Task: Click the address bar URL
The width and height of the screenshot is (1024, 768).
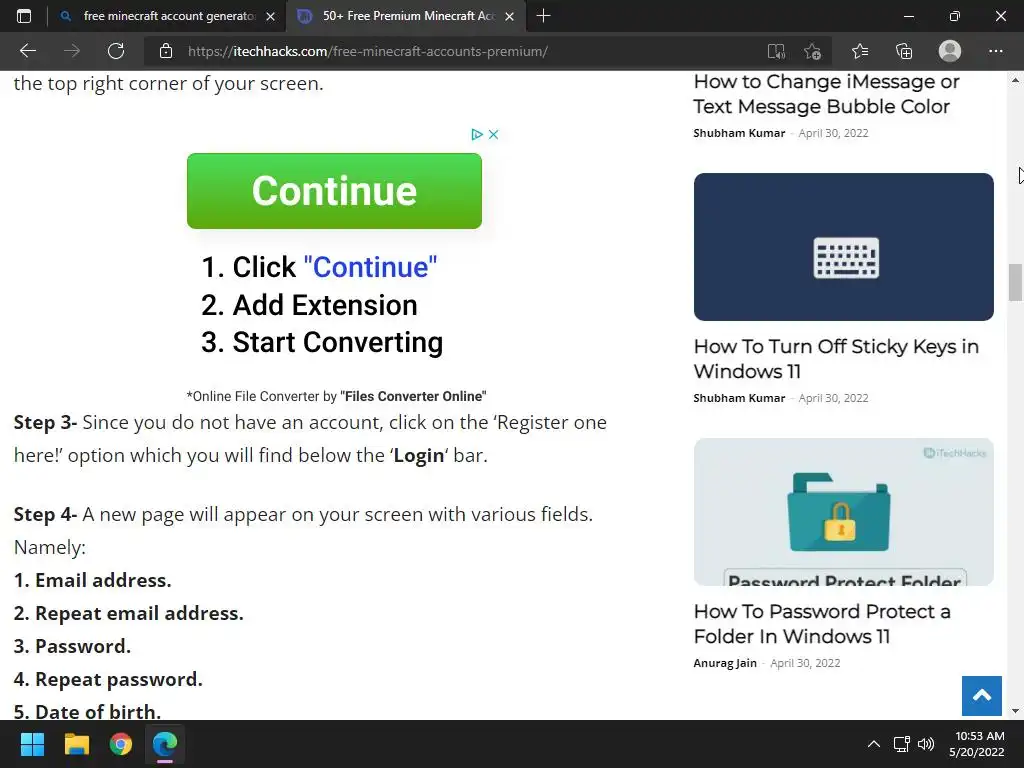Action: pos(368,52)
